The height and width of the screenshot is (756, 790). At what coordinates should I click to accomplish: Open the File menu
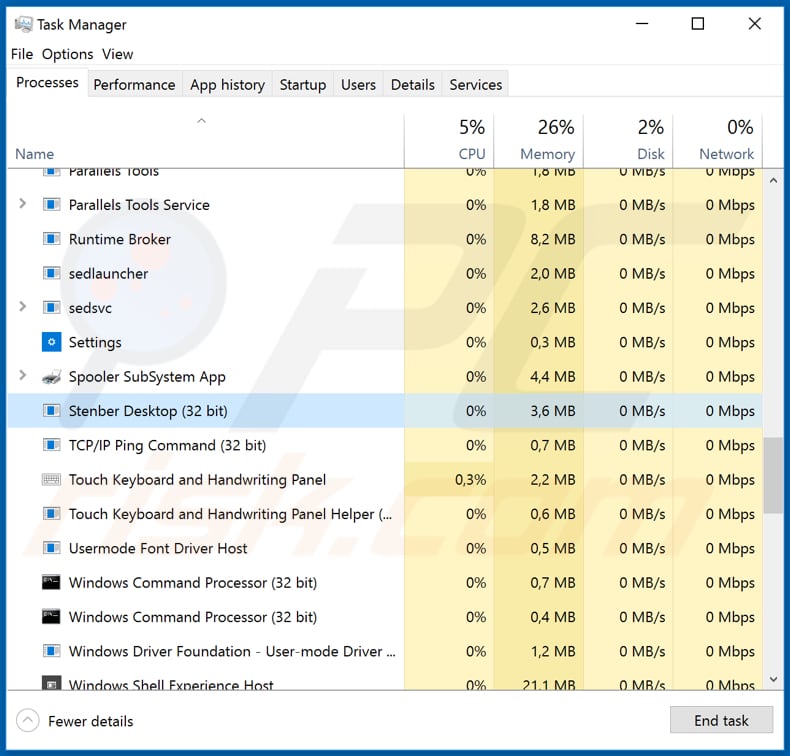(x=22, y=54)
